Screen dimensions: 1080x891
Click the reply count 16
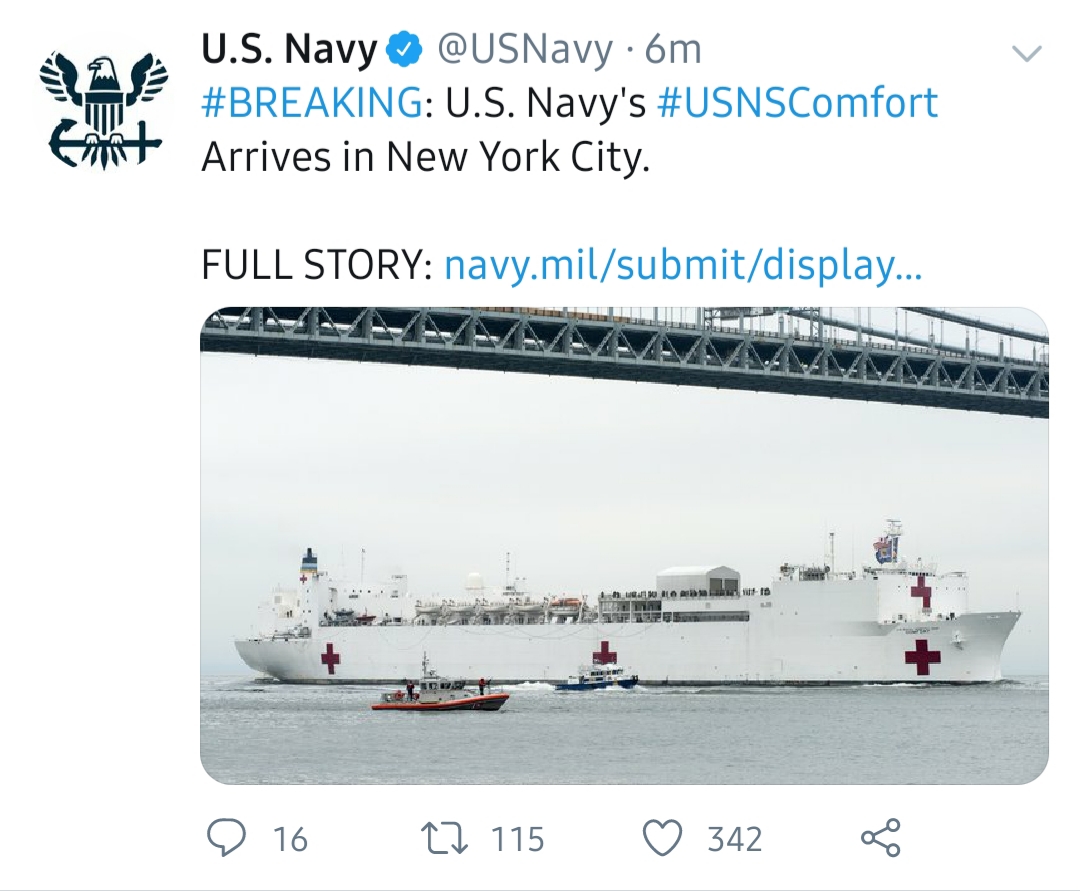(x=290, y=839)
